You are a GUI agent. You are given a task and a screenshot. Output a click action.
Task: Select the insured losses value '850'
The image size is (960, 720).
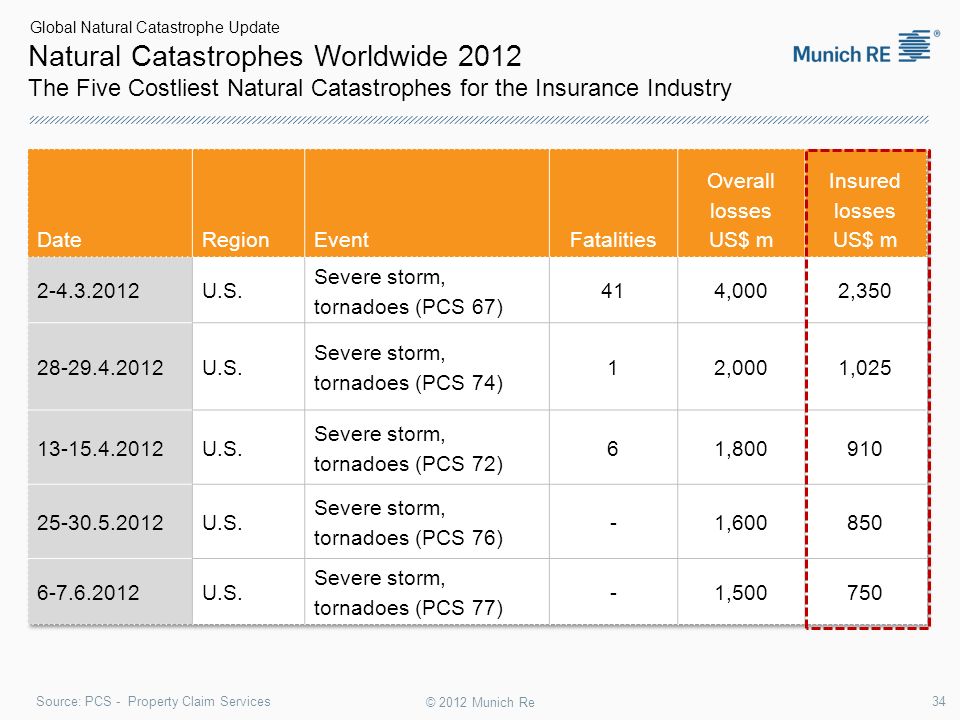coord(864,522)
